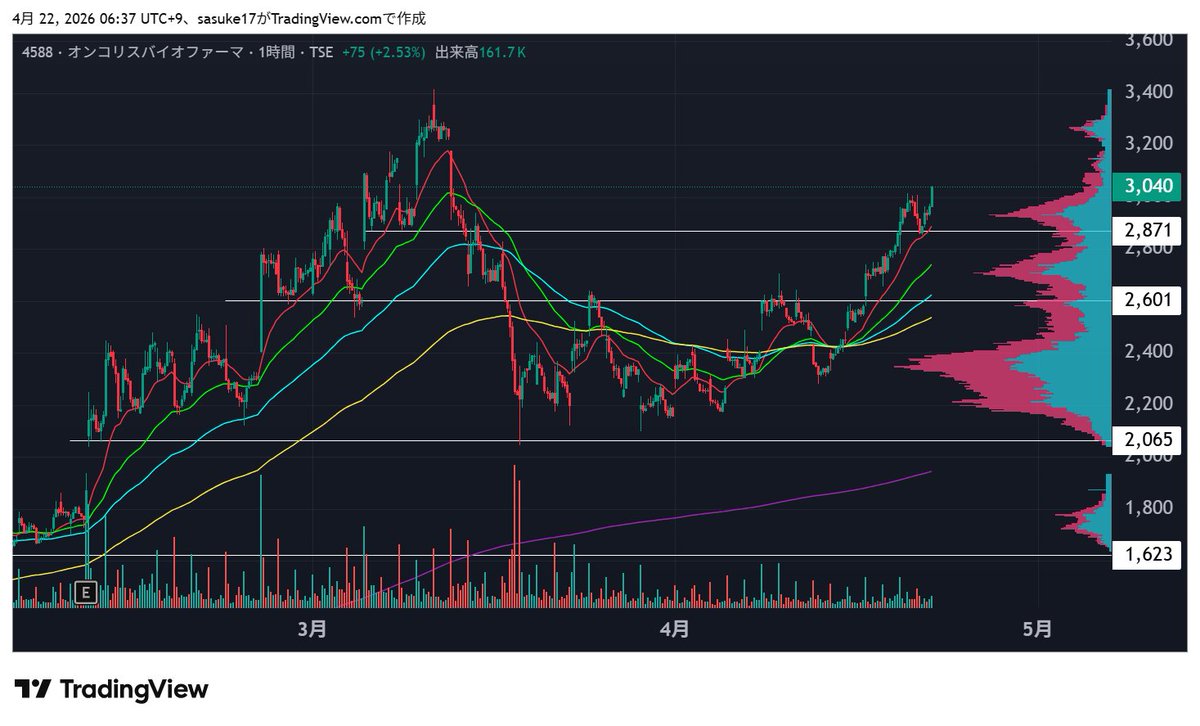Click the 出来高 161.7 K volume indicator label

point(481,52)
